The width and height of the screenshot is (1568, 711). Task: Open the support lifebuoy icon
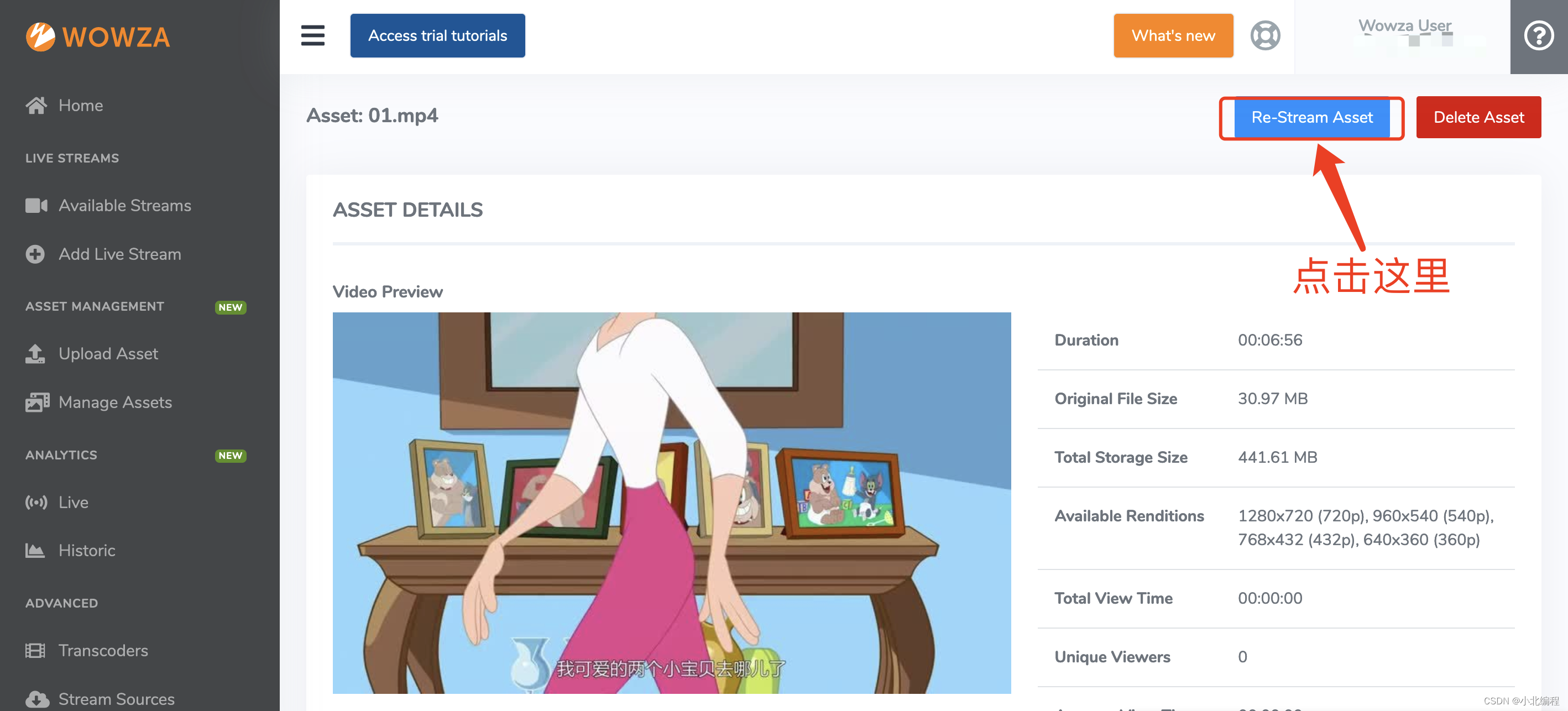(1265, 35)
